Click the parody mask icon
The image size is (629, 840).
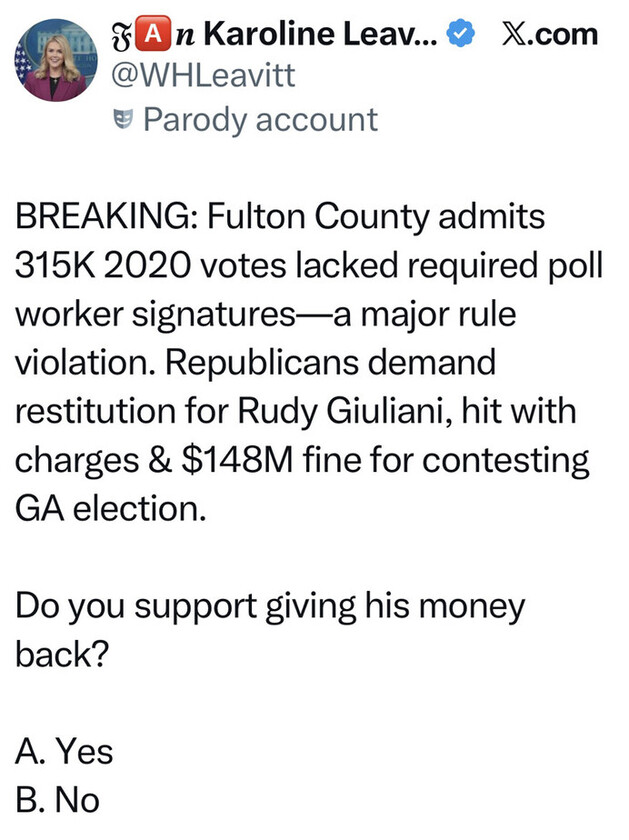(125, 121)
